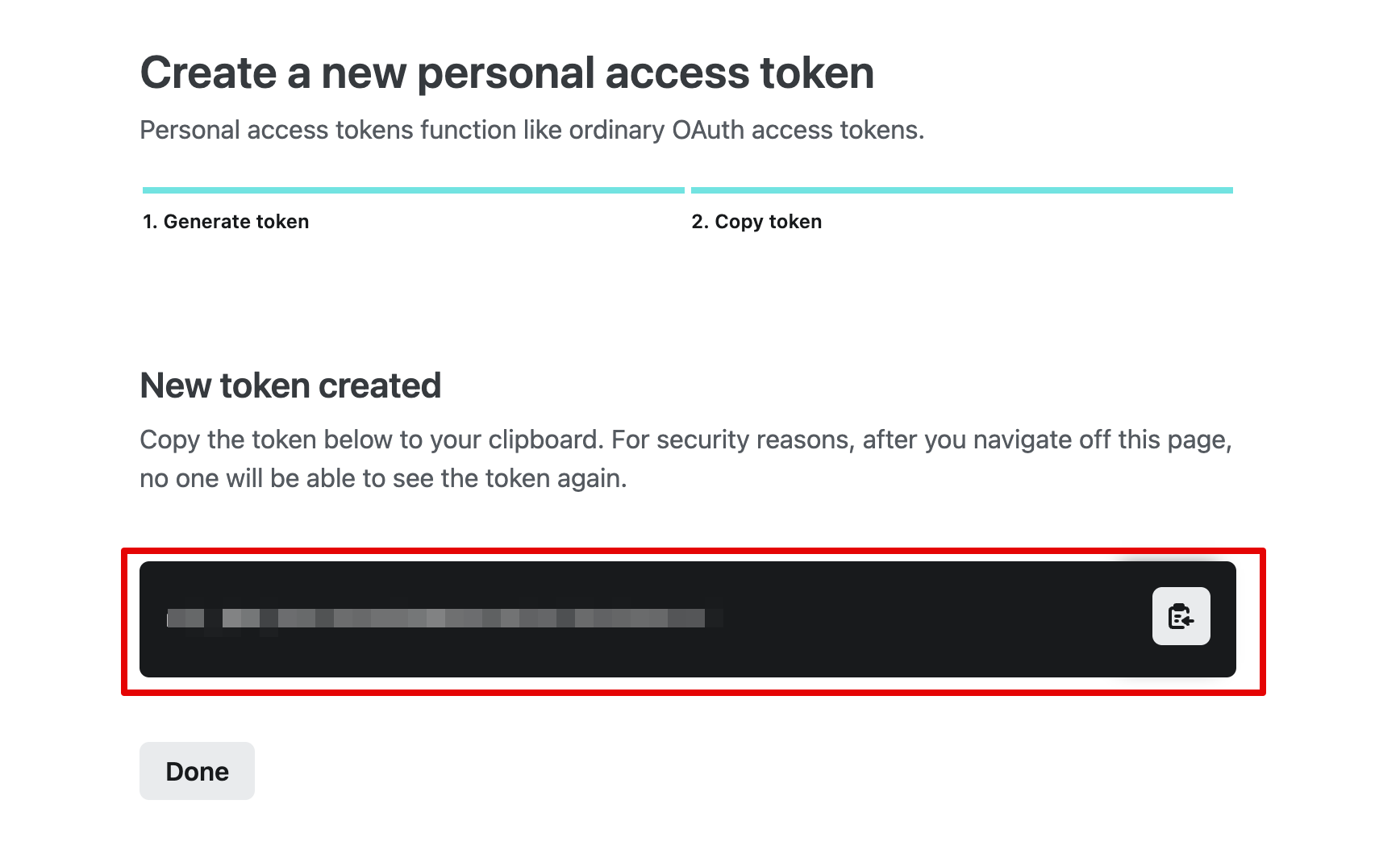Click the teal bar above Copy token
The height and width of the screenshot is (850, 1400).
[961, 190]
